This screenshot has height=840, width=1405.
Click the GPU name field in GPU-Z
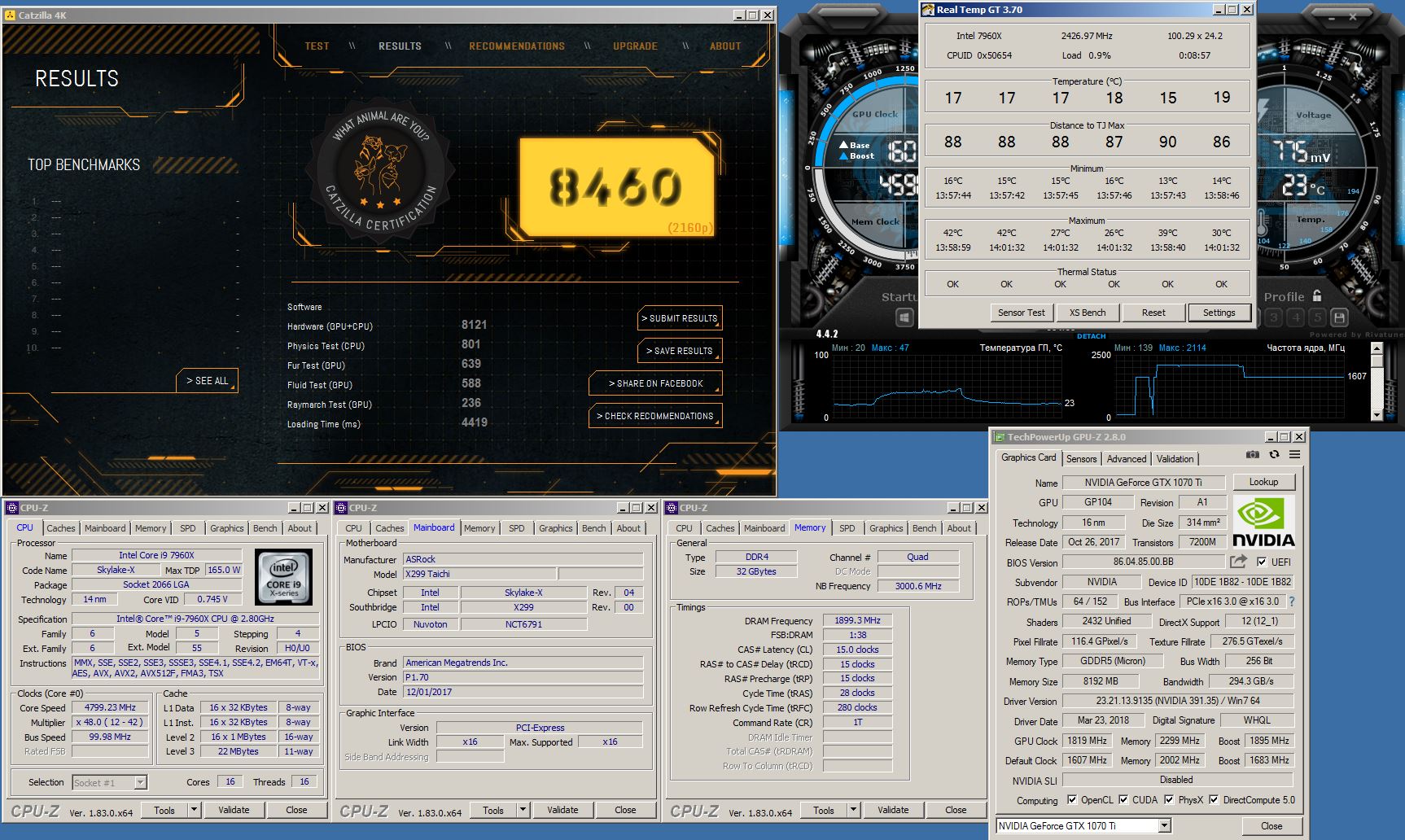click(x=1143, y=482)
